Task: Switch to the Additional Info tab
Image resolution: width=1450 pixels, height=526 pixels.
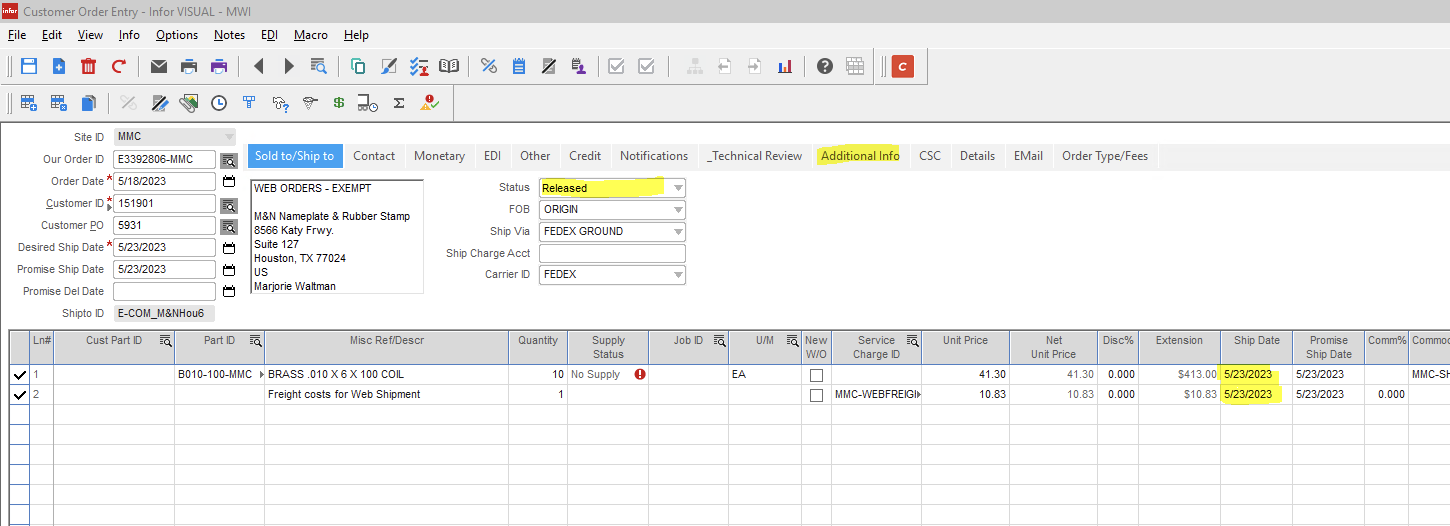Action: 860,156
